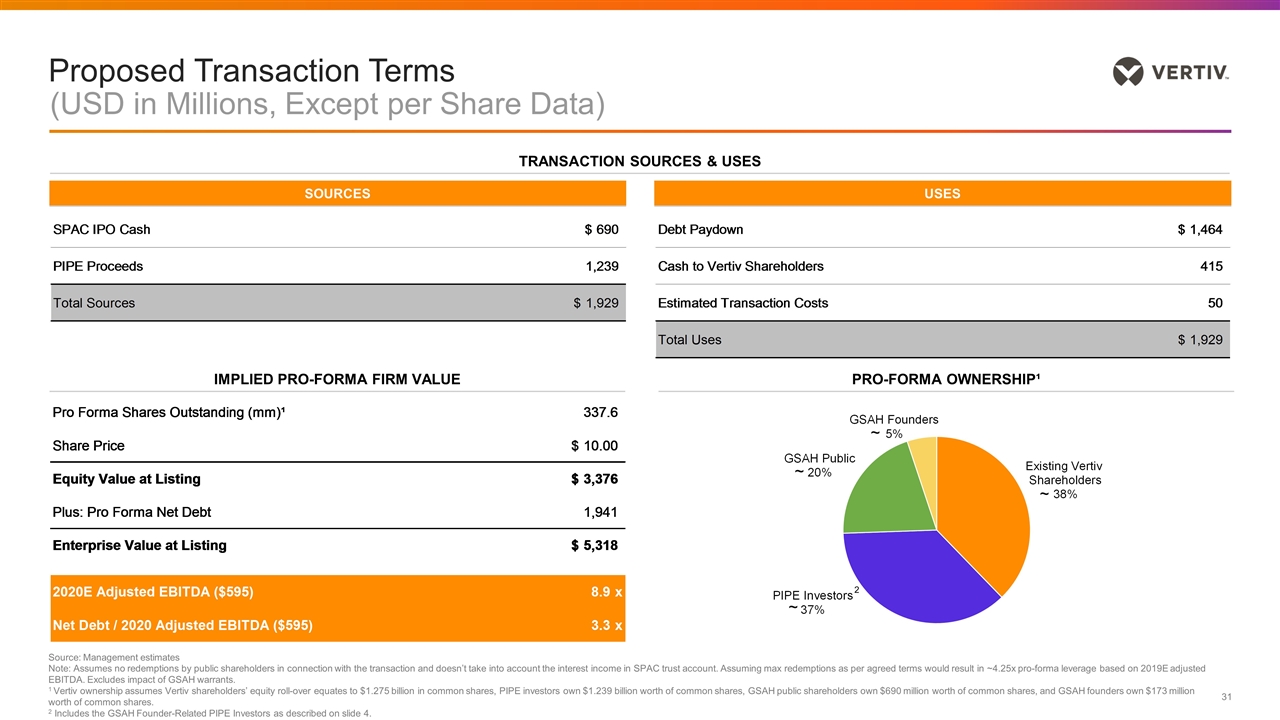Click the 8.9 x multiple
This screenshot has width=1280, height=720.
click(x=606, y=592)
